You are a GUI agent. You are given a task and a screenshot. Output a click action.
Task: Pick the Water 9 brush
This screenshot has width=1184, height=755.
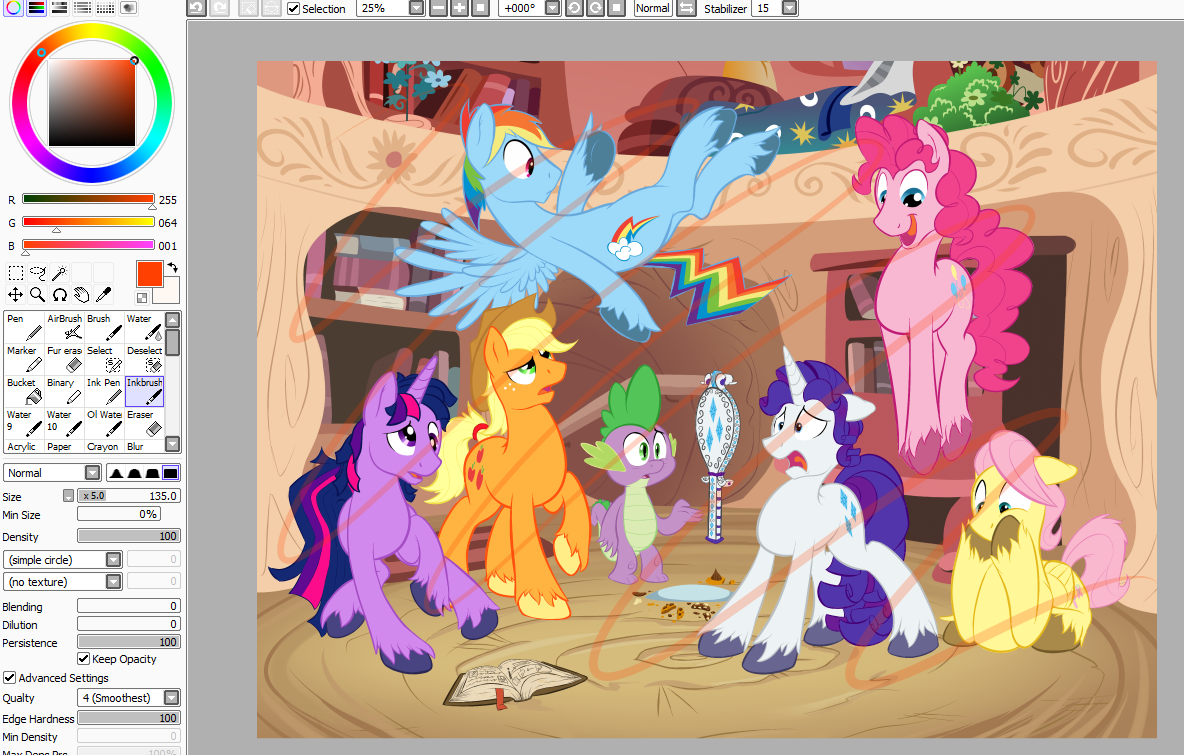tap(24, 424)
